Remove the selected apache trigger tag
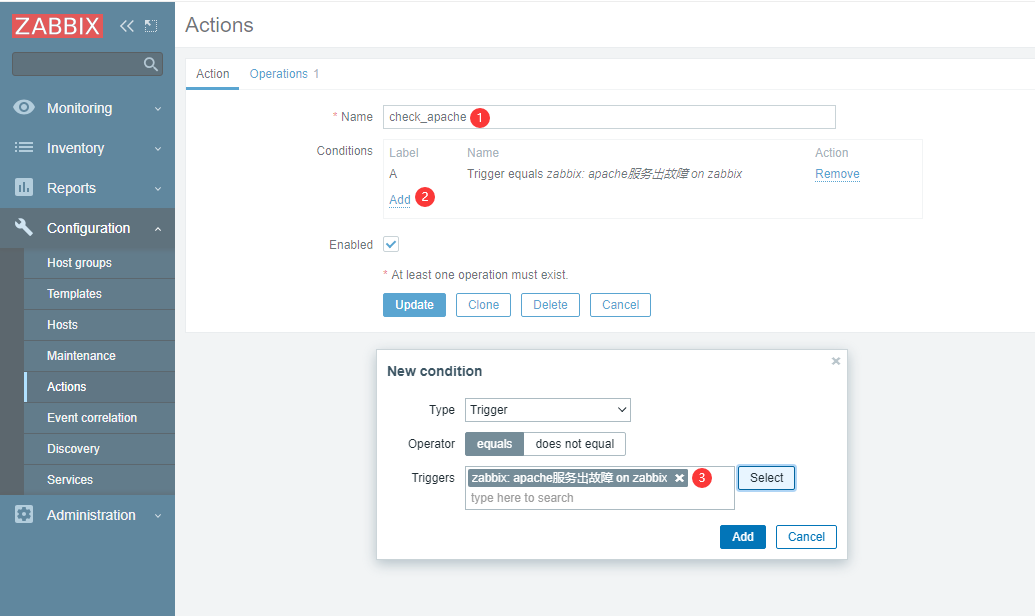This screenshot has width=1035, height=616. (x=680, y=478)
